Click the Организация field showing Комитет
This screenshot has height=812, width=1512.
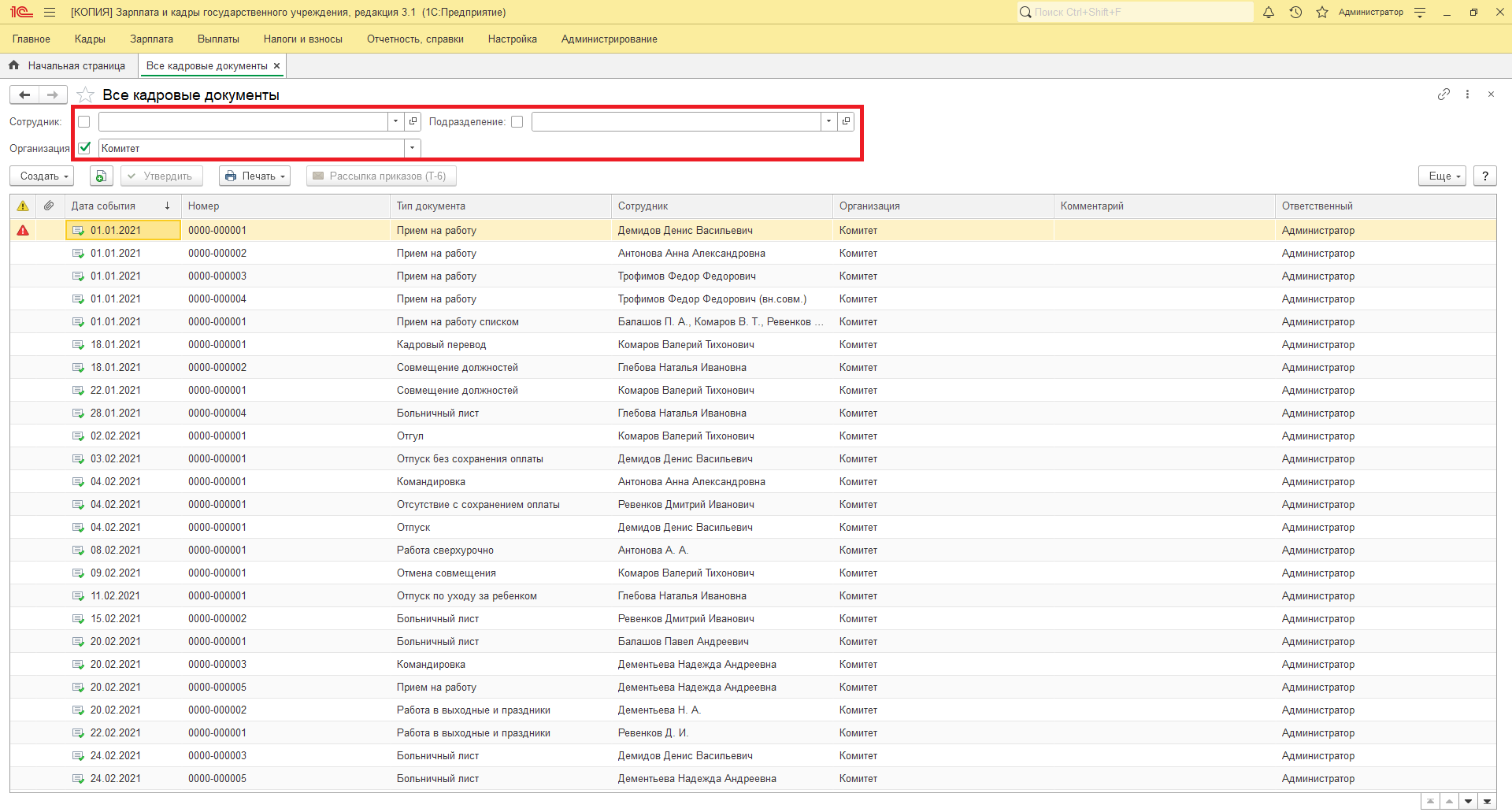[x=250, y=148]
